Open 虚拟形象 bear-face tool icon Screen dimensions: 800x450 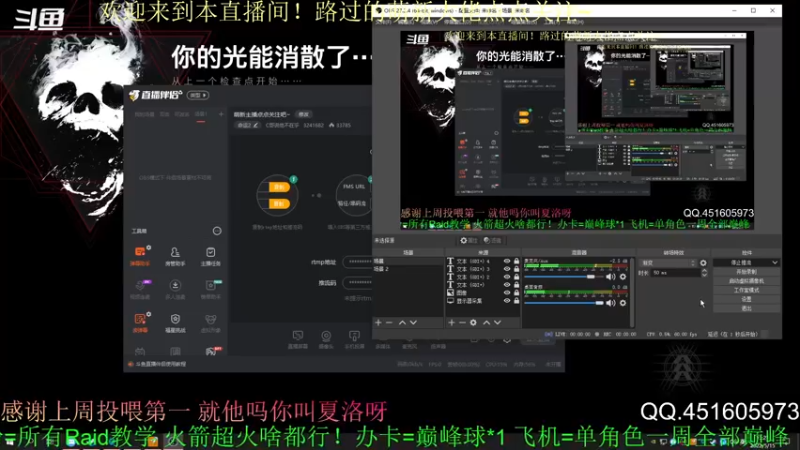(210, 322)
